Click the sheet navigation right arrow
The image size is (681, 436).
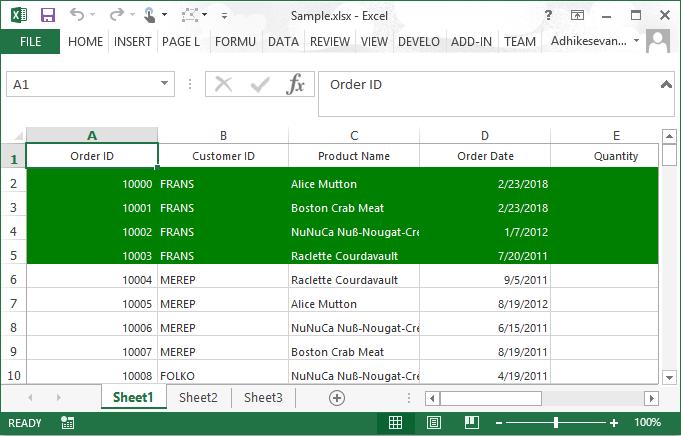click(x=59, y=397)
